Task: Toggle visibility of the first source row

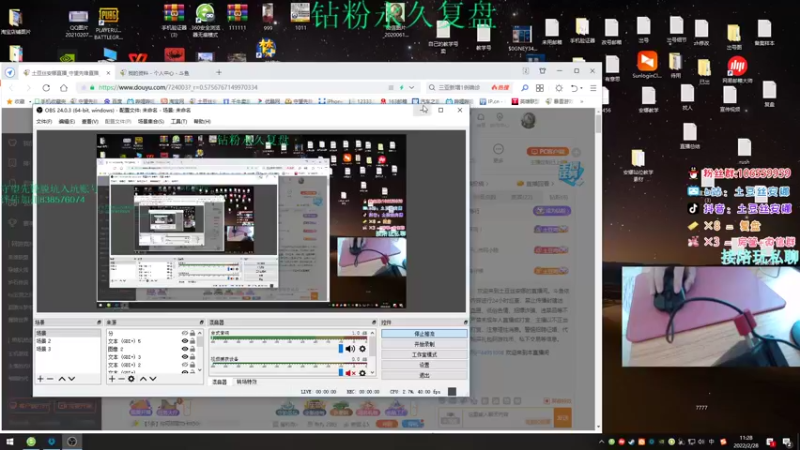Action: pyautogui.click(x=185, y=333)
